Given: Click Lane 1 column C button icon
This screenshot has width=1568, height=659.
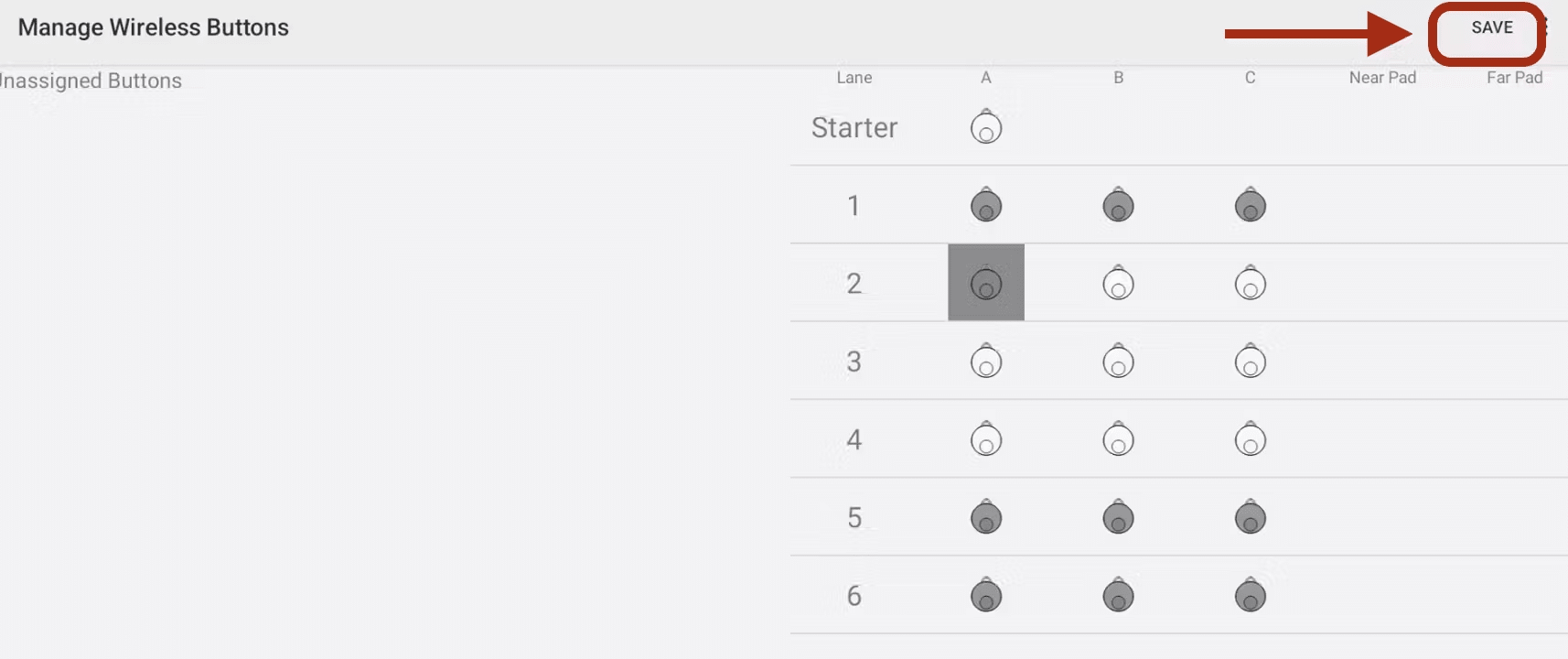Looking at the screenshot, I should coord(1251,205).
